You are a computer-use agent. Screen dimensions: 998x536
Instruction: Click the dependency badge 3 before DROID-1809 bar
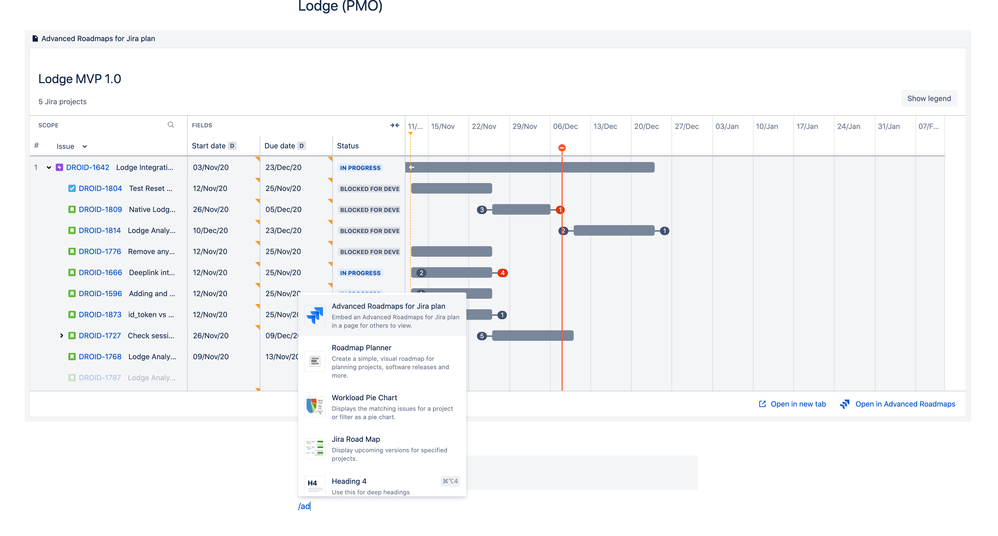tap(482, 209)
